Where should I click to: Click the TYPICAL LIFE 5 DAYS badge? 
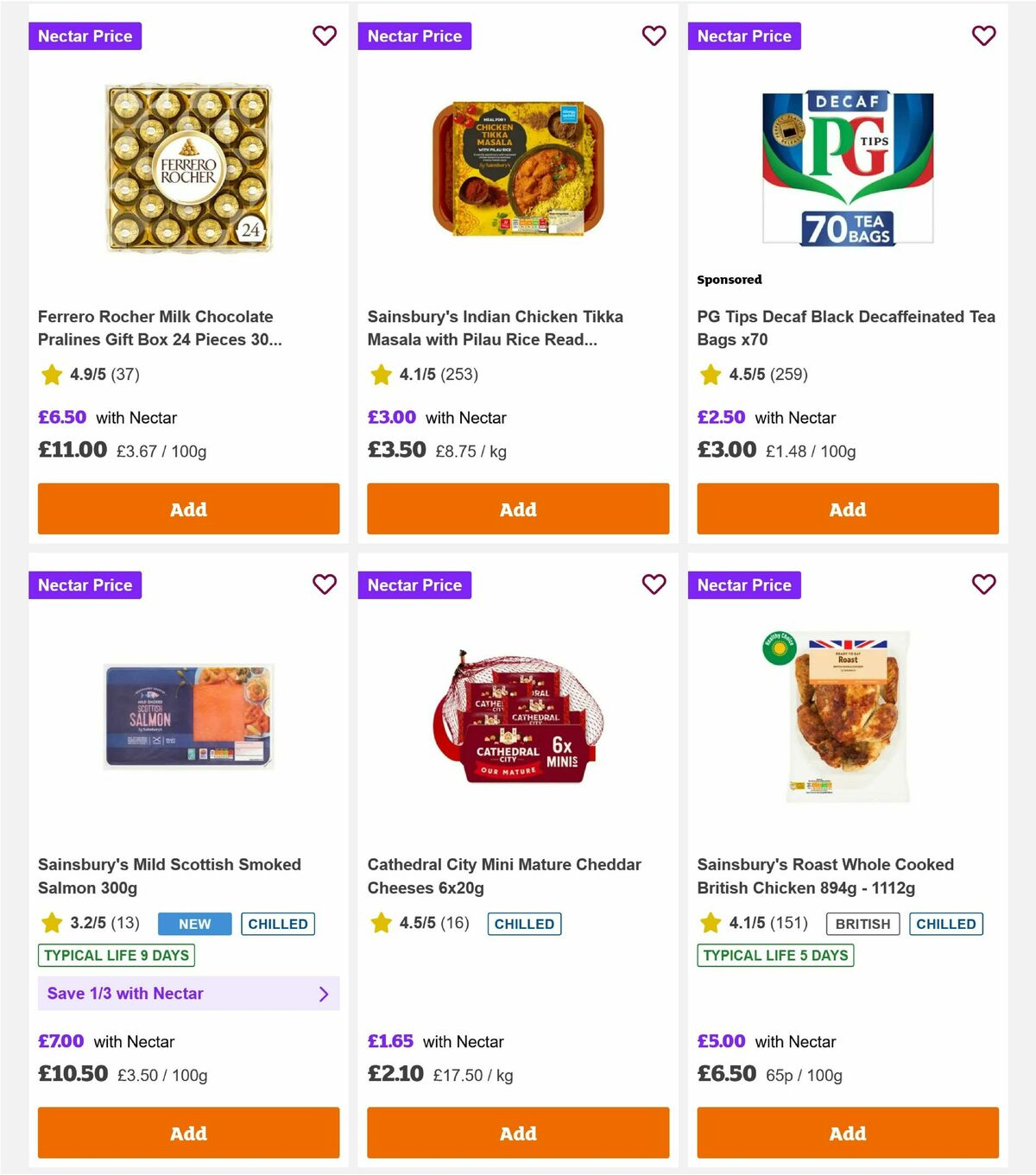tap(774, 956)
